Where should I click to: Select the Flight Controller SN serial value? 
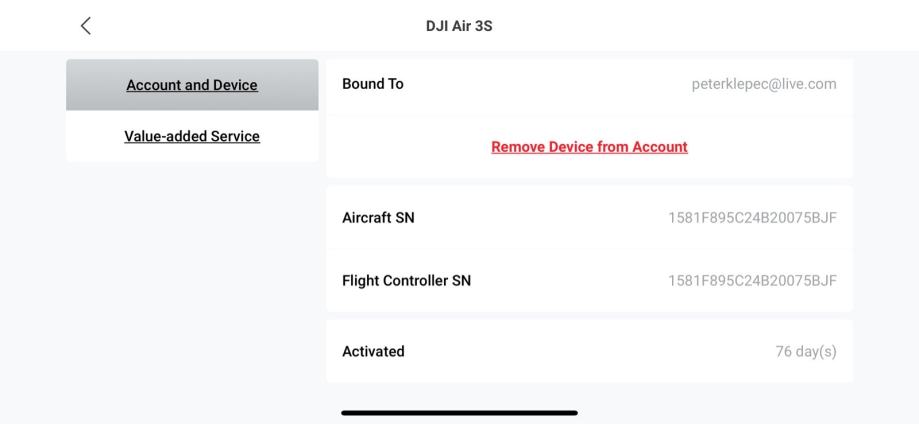click(x=752, y=281)
